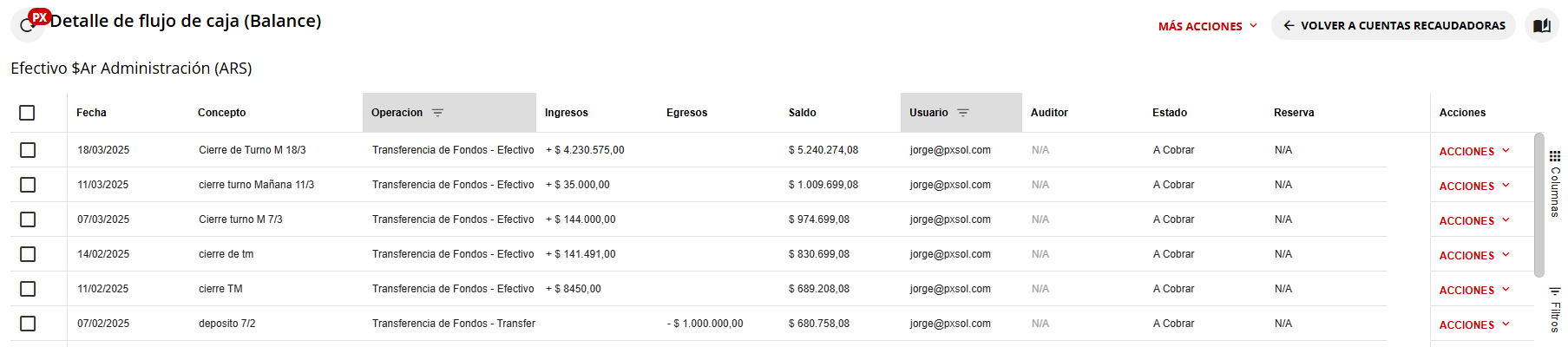Open ACCIONES menu for the cierre TM row
1568x347 pixels.
click(1473, 290)
